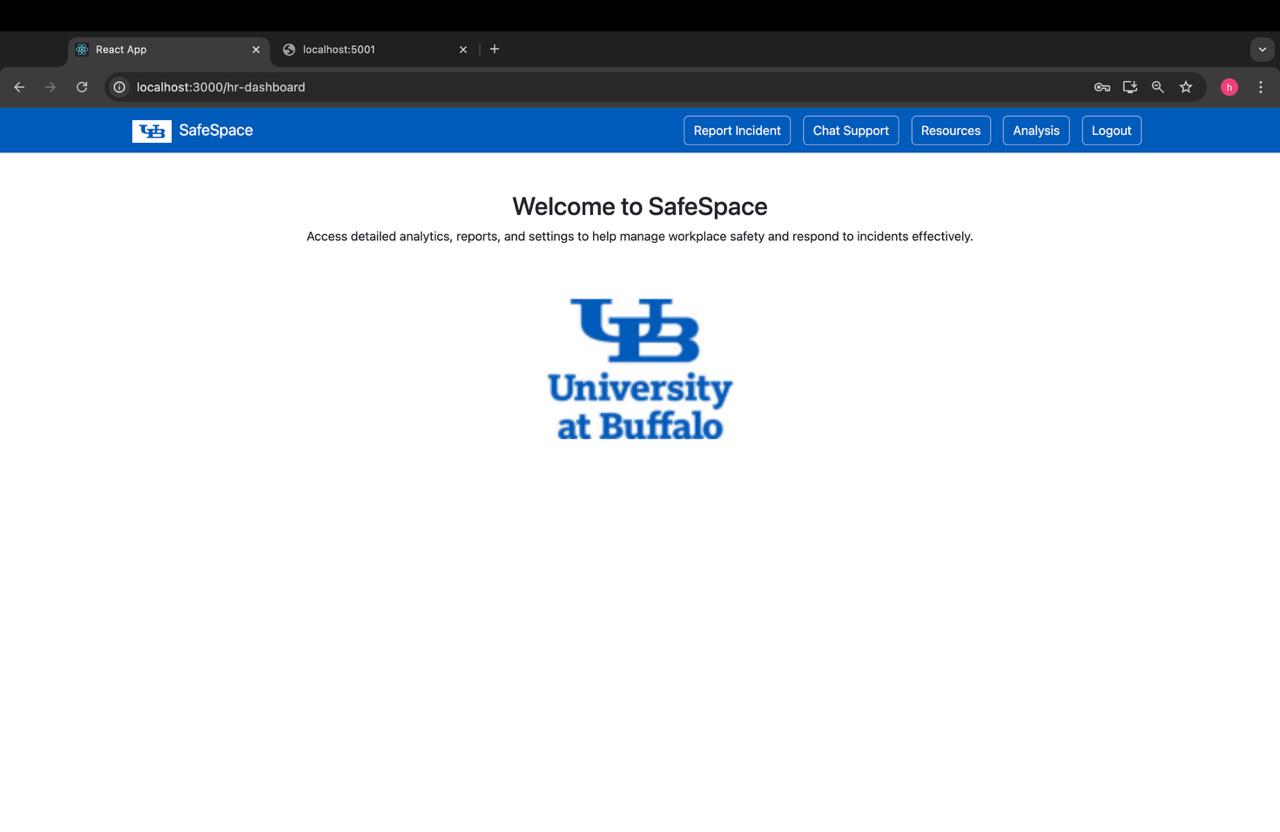The width and height of the screenshot is (1280, 832).
Task: Open the saved passwords key icon
Action: (1102, 87)
